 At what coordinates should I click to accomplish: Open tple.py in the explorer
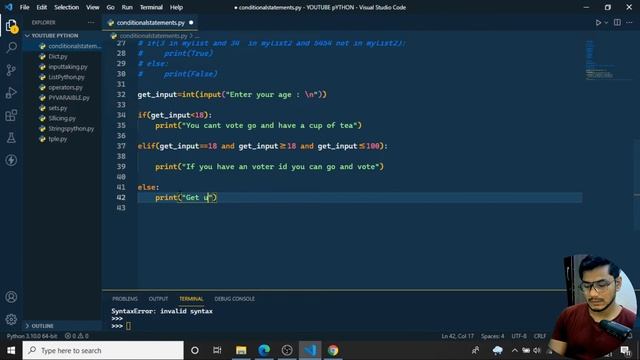point(58,139)
